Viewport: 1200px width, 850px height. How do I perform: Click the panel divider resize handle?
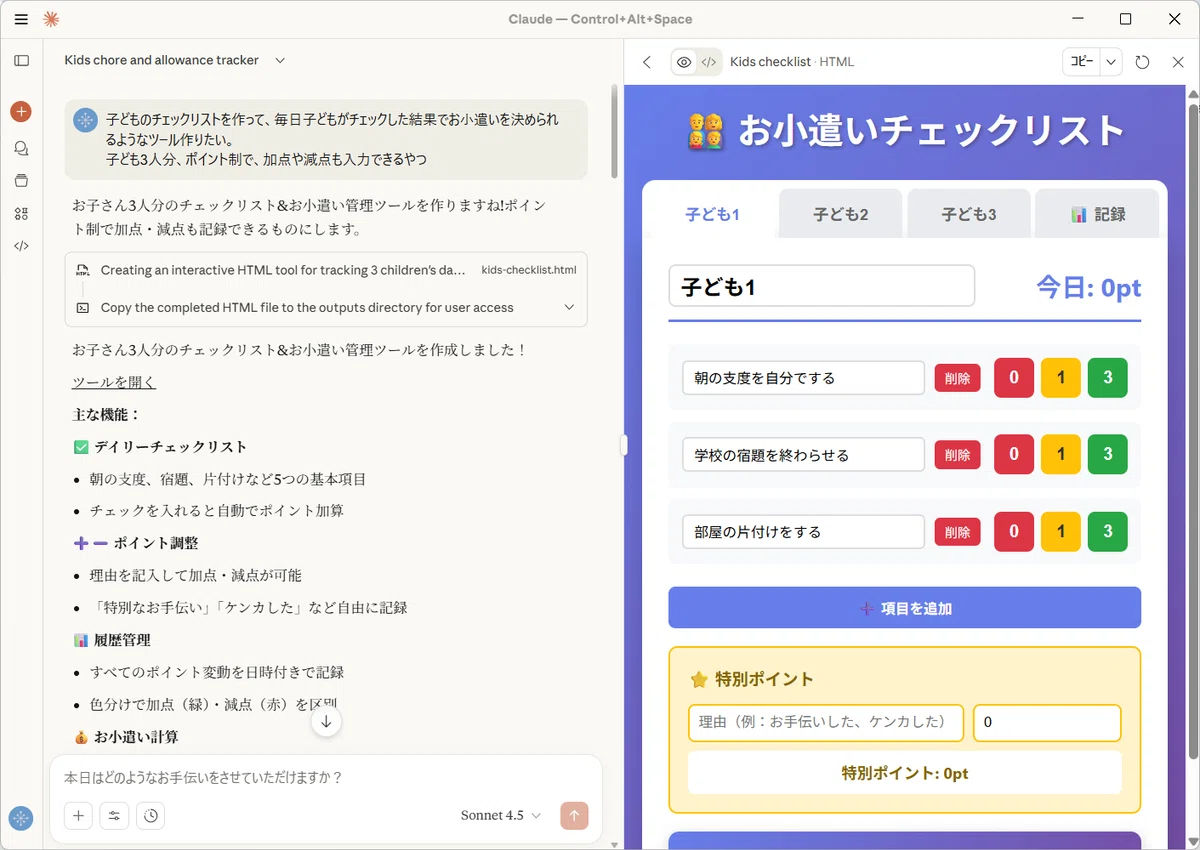624,445
